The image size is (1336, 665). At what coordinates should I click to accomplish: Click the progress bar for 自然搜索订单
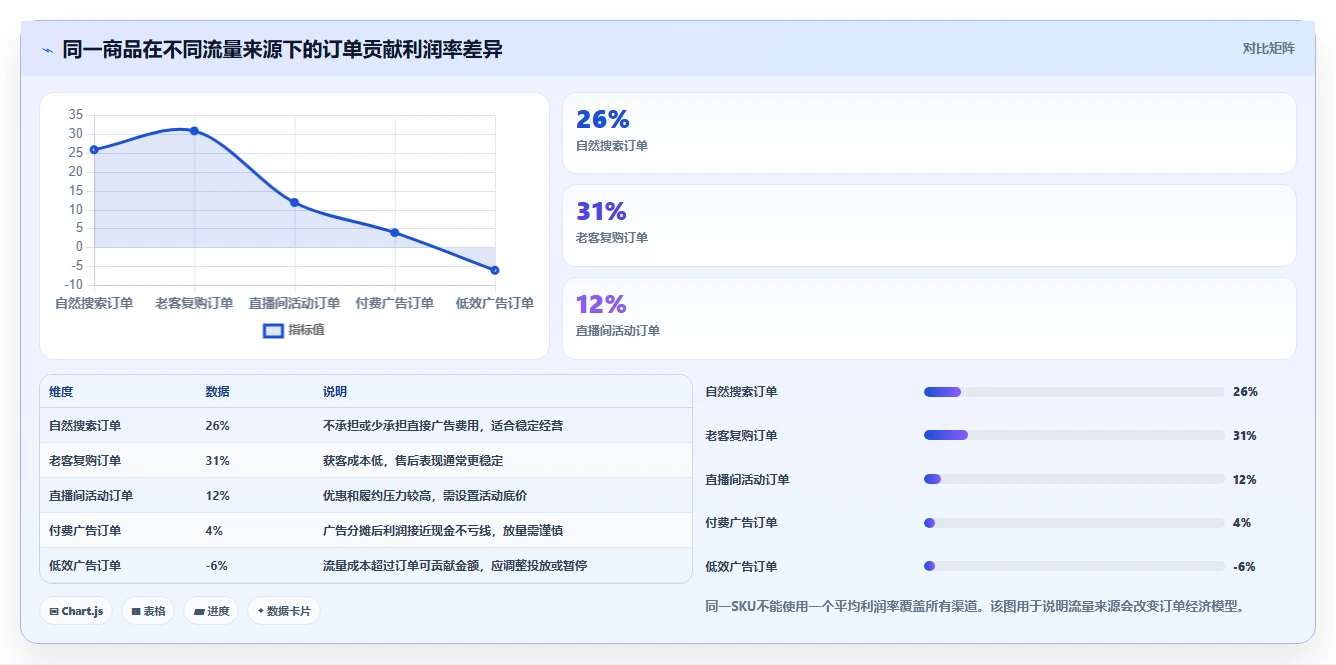coord(1074,392)
